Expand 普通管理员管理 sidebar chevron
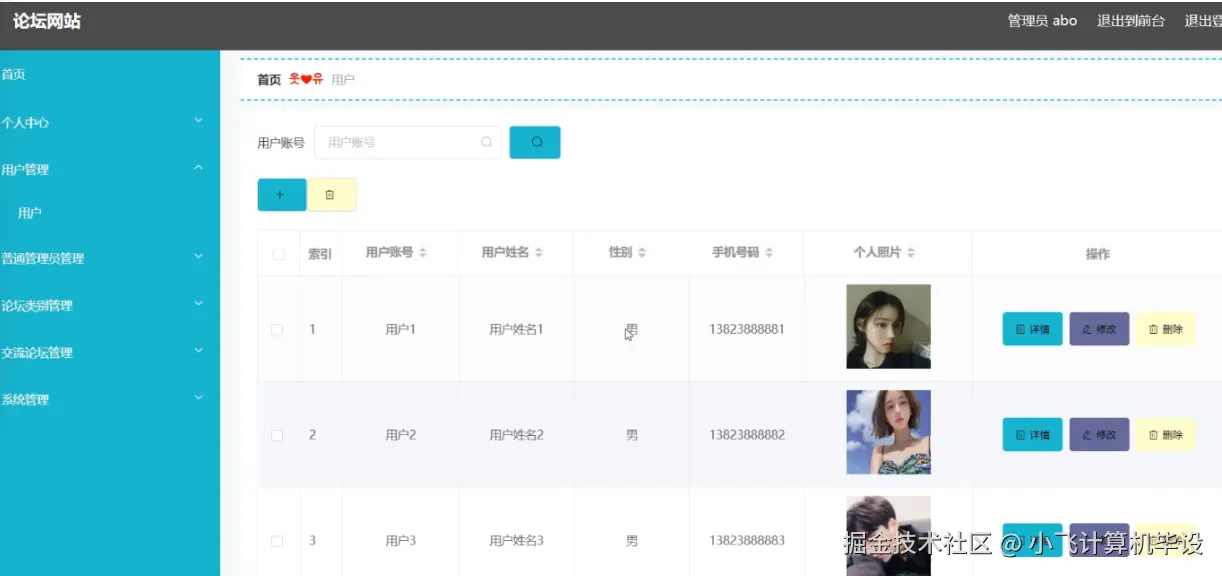This screenshot has height=576, width=1222. click(198, 257)
